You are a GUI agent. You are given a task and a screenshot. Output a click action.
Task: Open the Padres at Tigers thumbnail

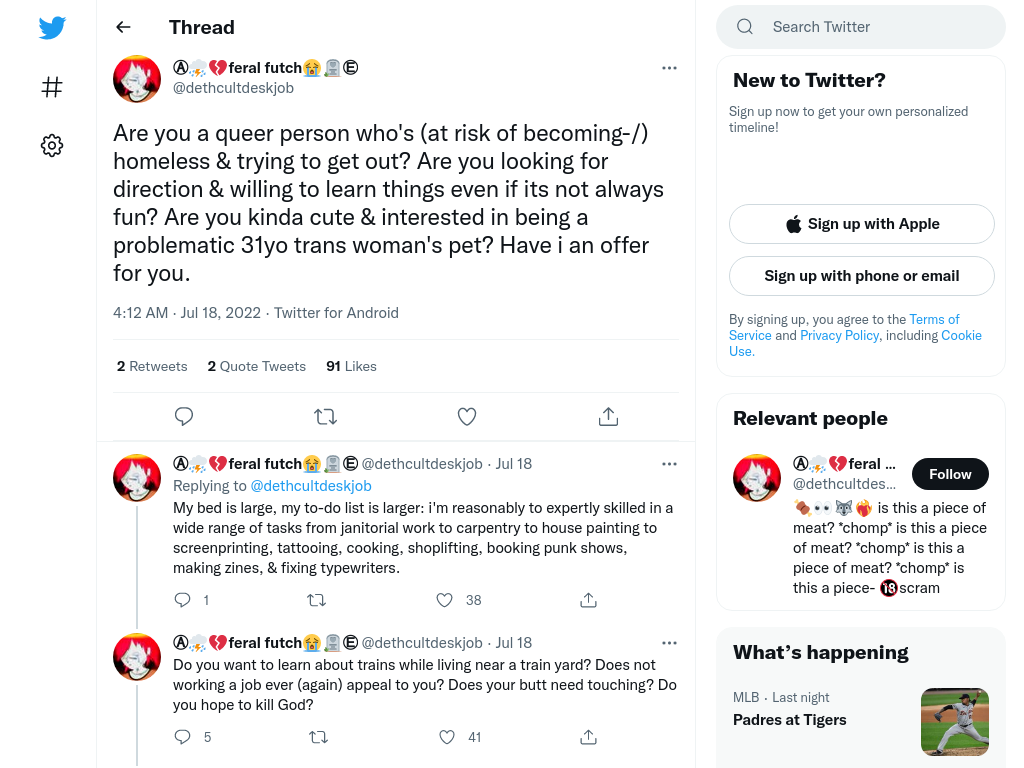click(954, 722)
